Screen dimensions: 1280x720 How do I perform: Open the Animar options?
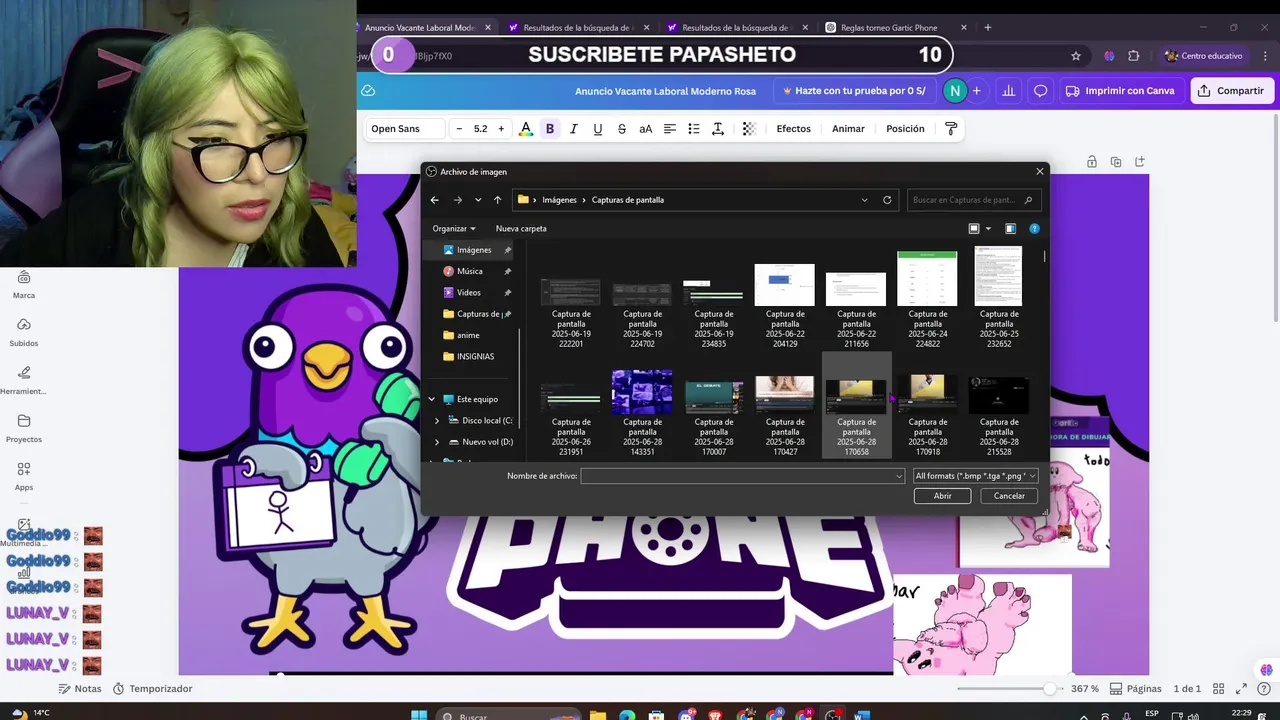[848, 129]
